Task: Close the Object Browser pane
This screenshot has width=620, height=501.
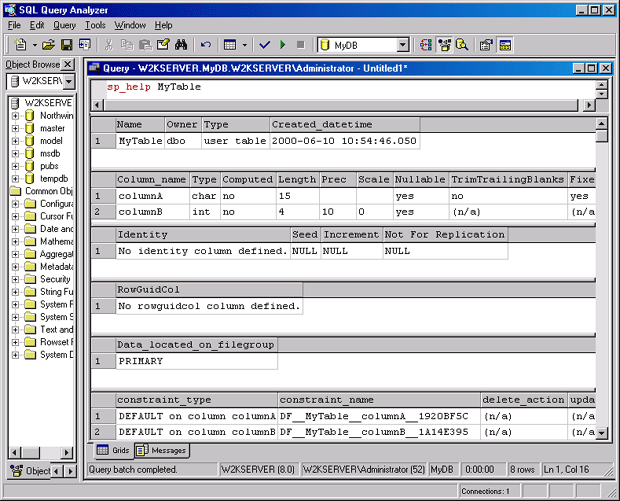Action: [x=68, y=64]
